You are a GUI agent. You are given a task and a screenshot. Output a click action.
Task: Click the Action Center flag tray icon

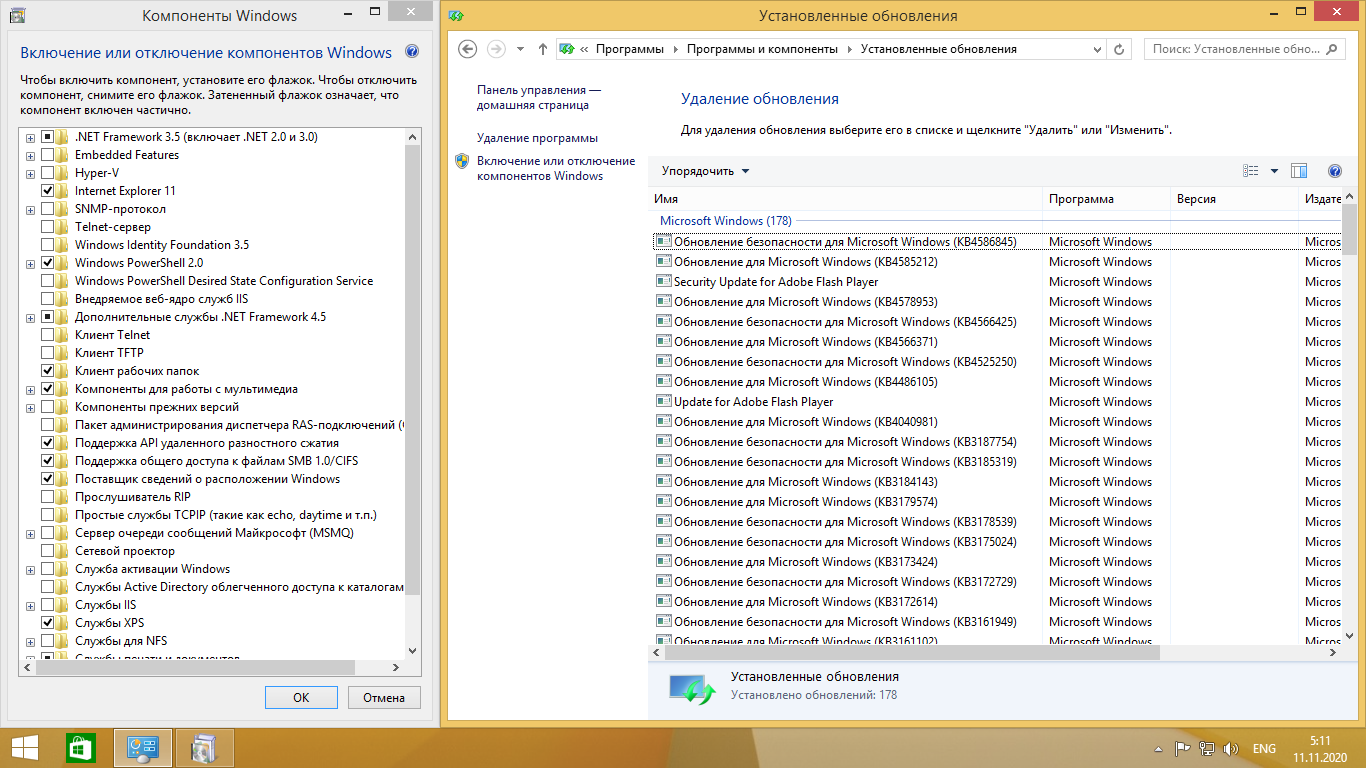pyautogui.click(x=1181, y=748)
